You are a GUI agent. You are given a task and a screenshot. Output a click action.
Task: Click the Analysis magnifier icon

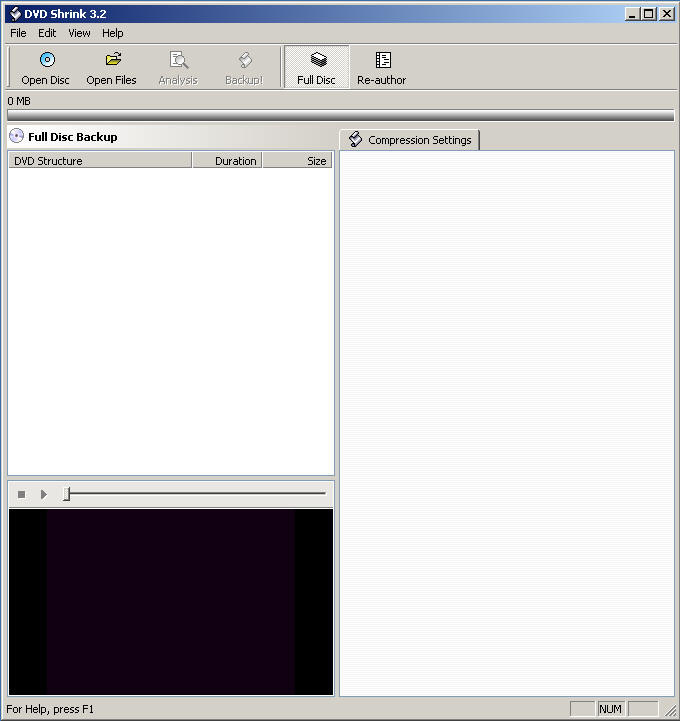[178, 60]
